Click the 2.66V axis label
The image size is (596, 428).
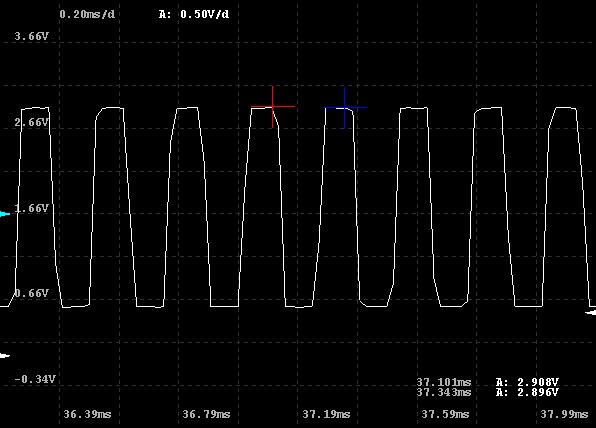32,122
